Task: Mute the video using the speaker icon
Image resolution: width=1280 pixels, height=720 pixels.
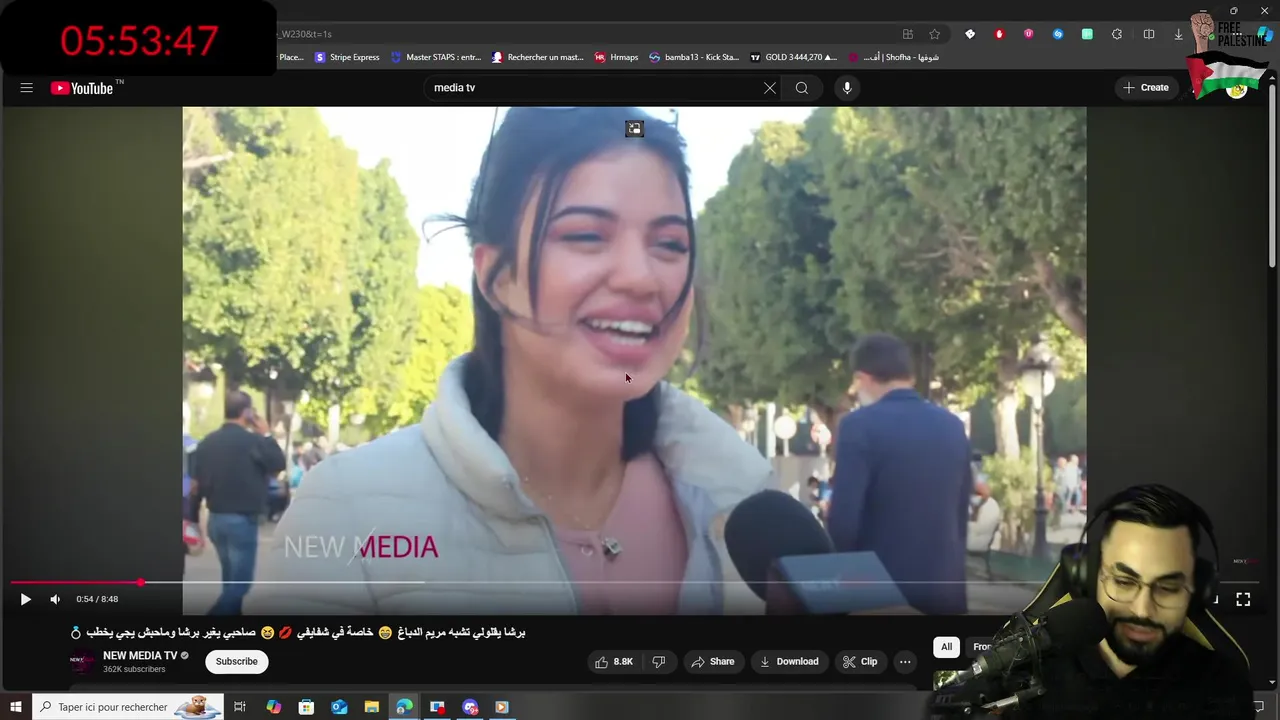Action: [x=55, y=599]
